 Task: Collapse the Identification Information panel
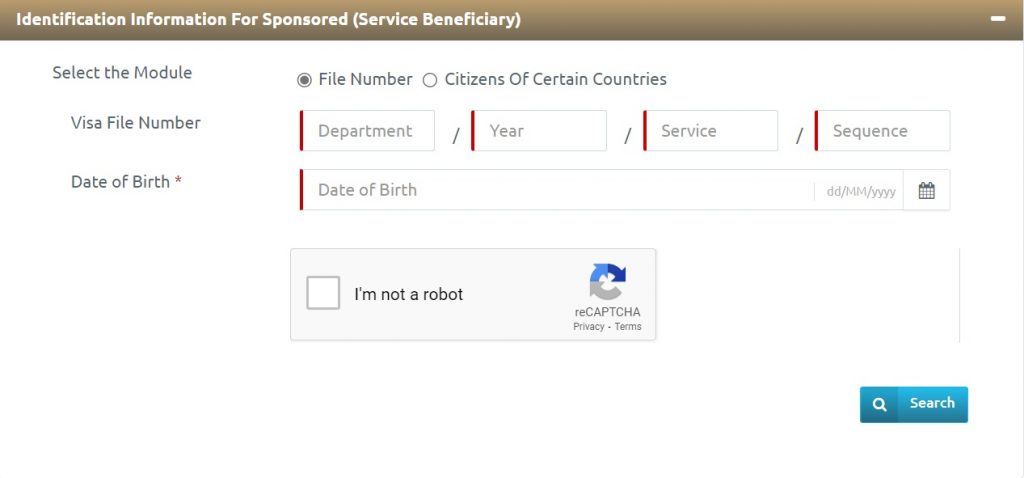pos(998,19)
